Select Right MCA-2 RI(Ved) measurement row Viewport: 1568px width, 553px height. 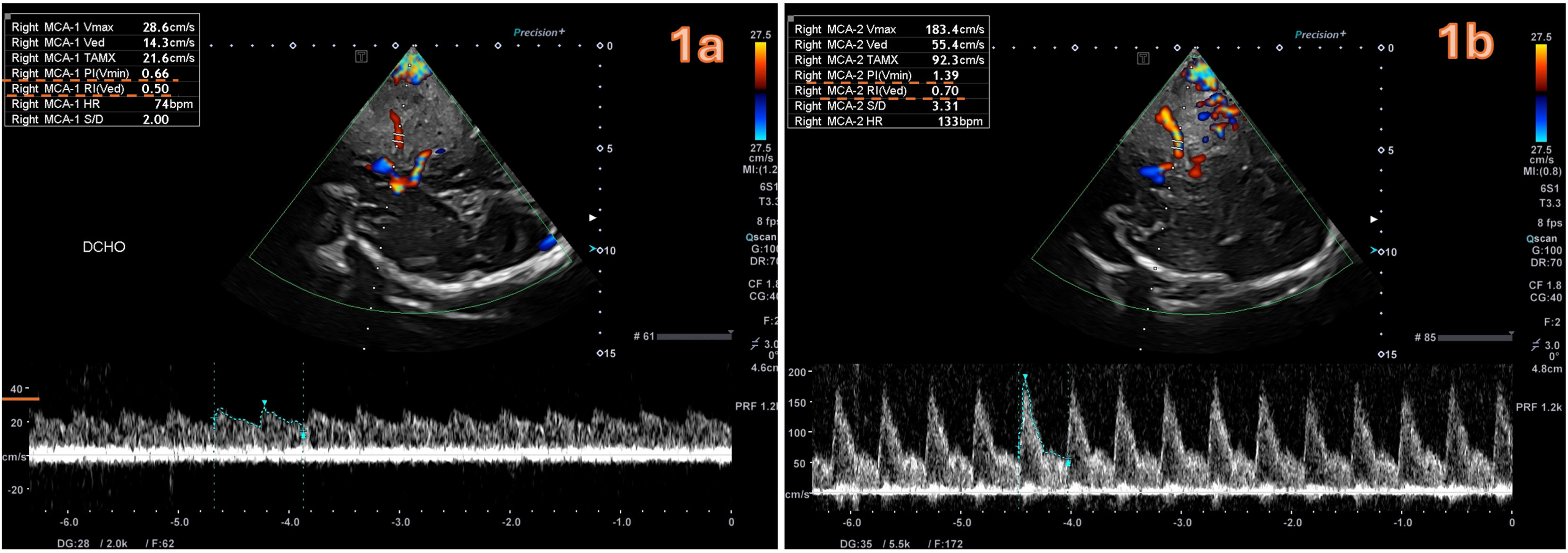coord(888,91)
